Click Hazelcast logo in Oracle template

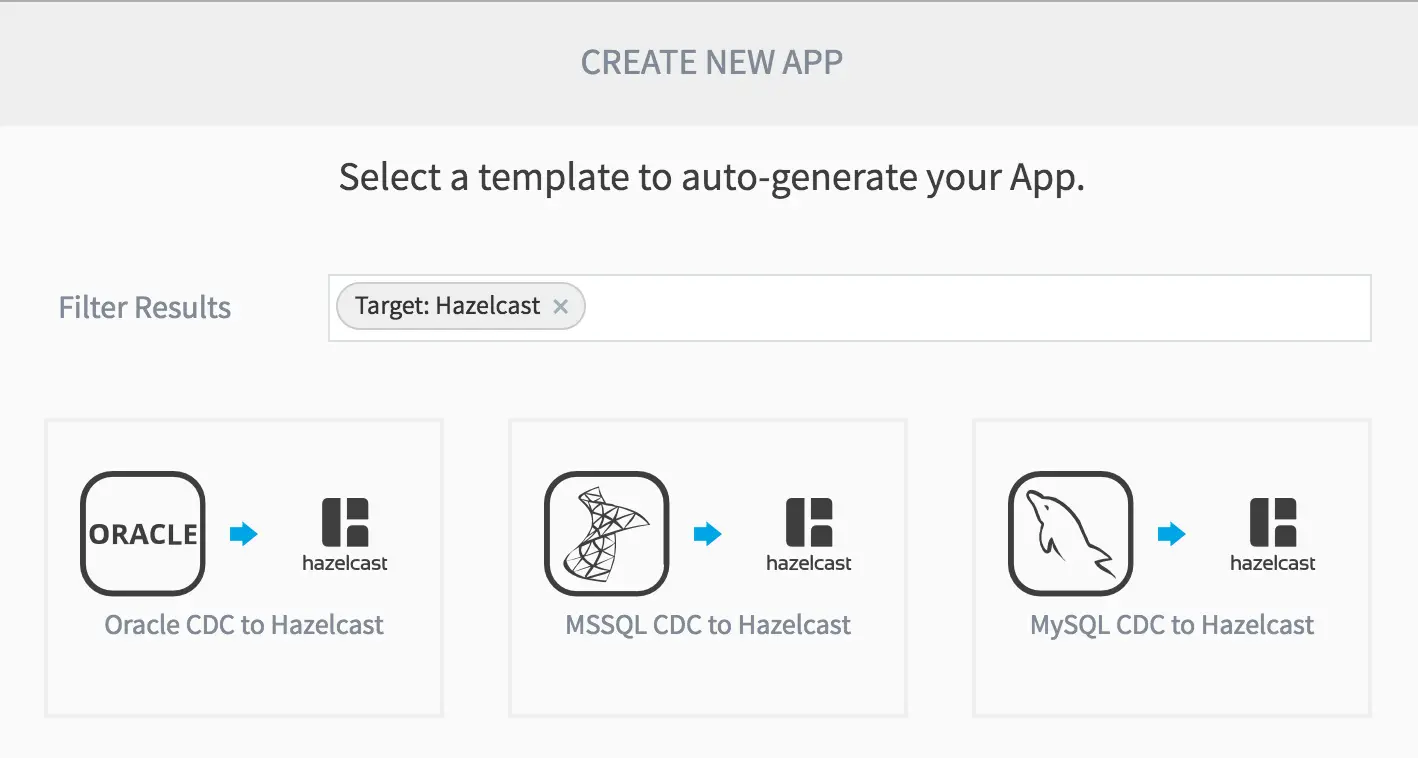tap(345, 534)
